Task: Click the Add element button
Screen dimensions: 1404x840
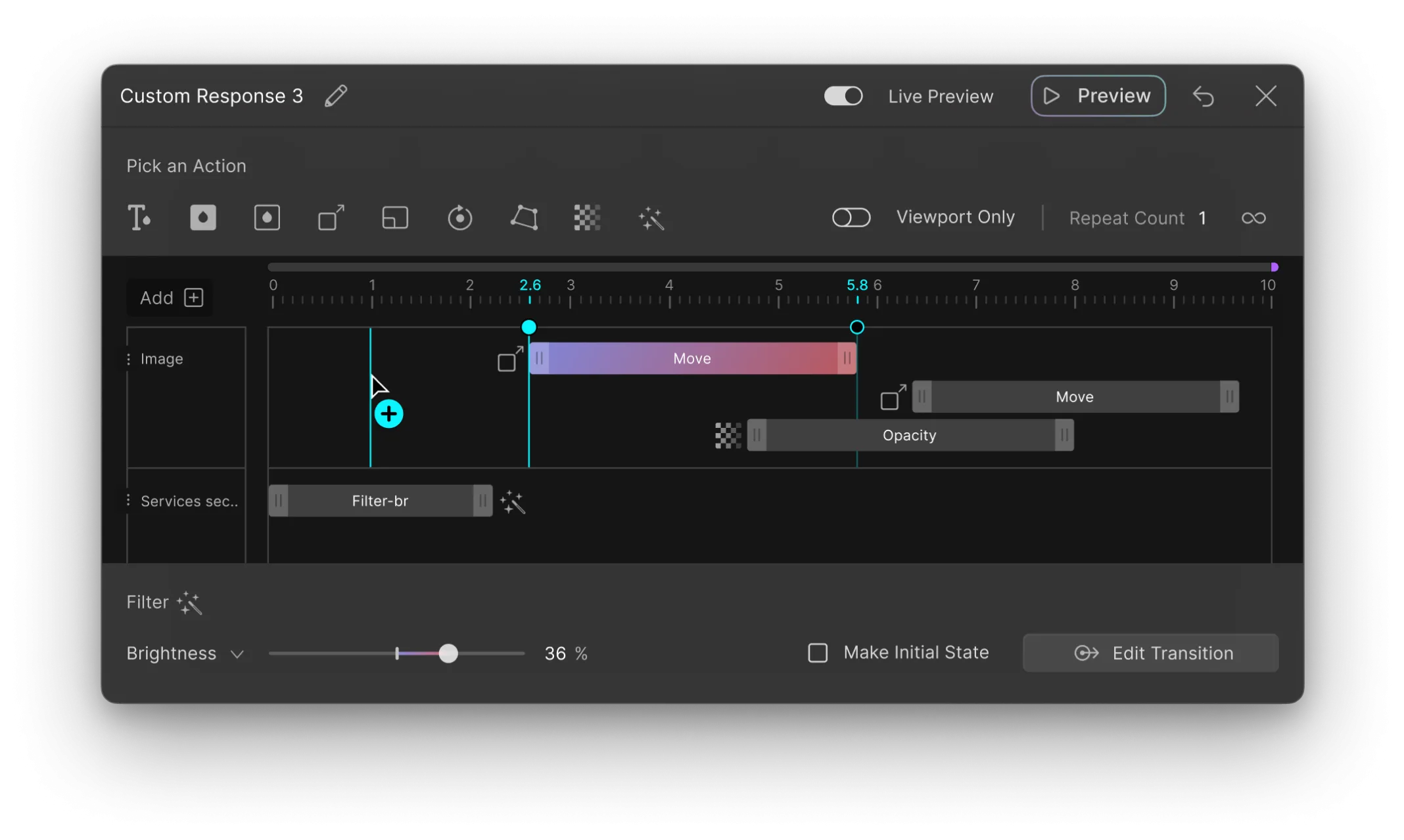Action: [194, 298]
